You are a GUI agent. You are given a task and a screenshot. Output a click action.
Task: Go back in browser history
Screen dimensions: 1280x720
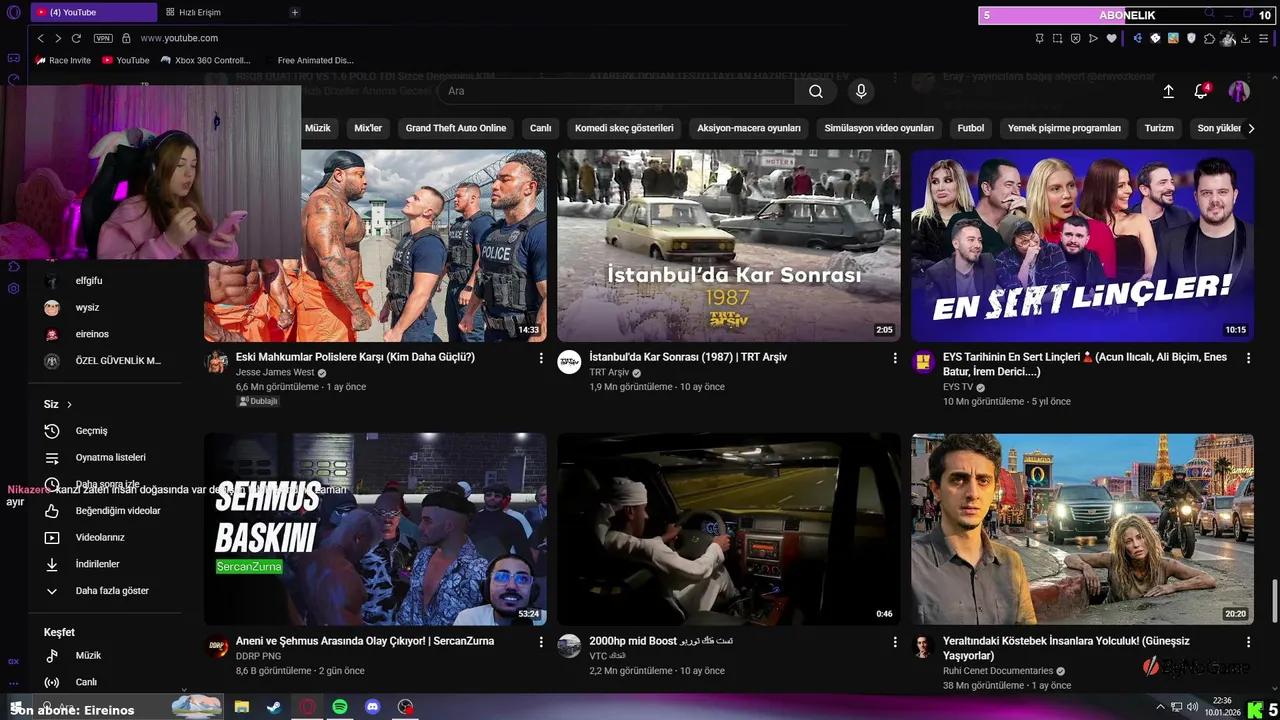click(x=41, y=38)
